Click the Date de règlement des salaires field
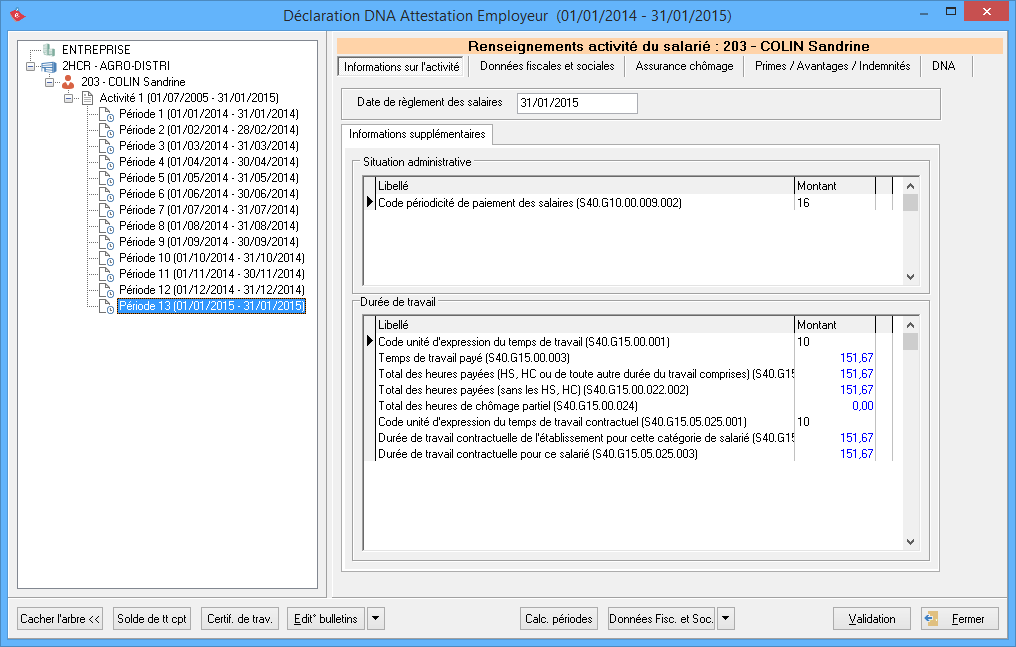The image size is (1016, 647). click(x=576, y=103)
